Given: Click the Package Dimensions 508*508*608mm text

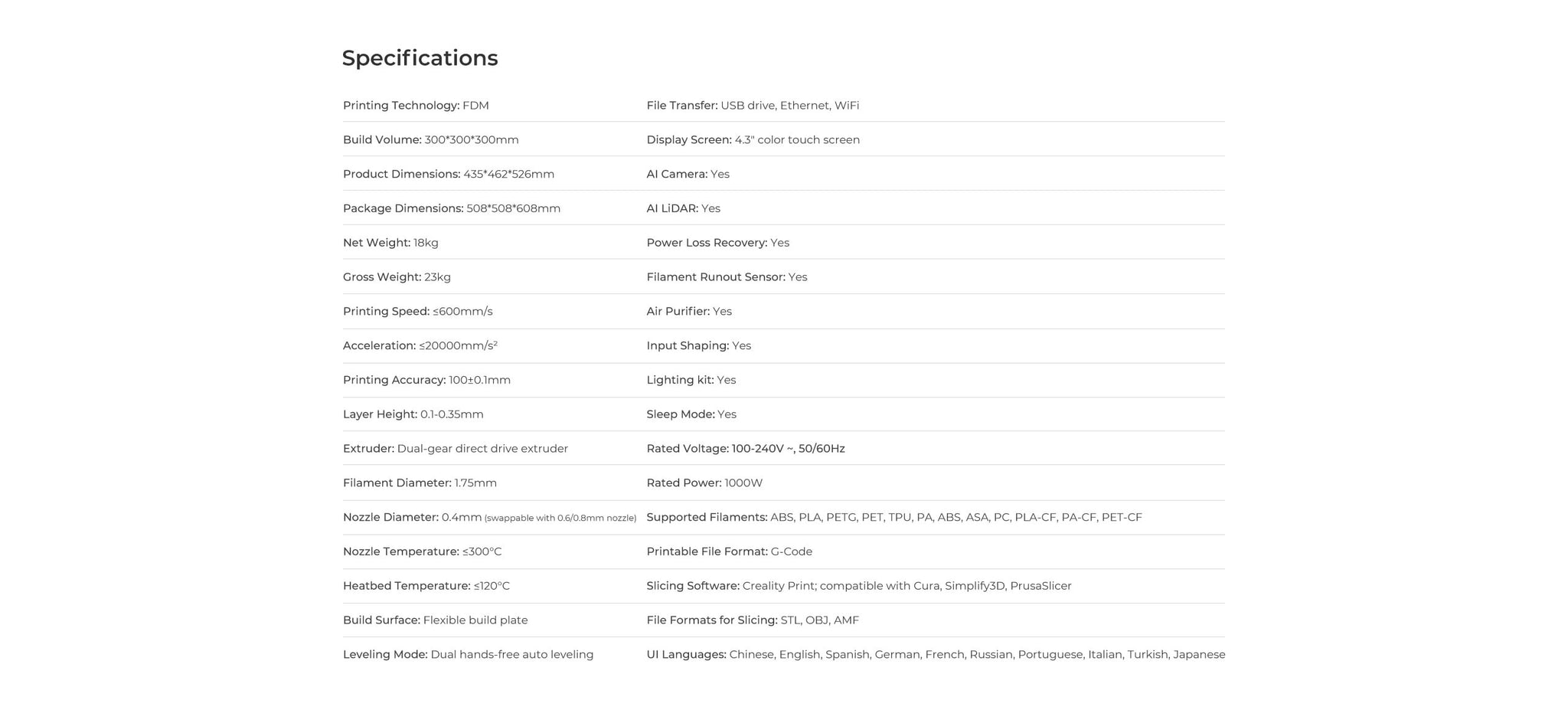Looking at the screenshot, I should [x=451, y=209].
